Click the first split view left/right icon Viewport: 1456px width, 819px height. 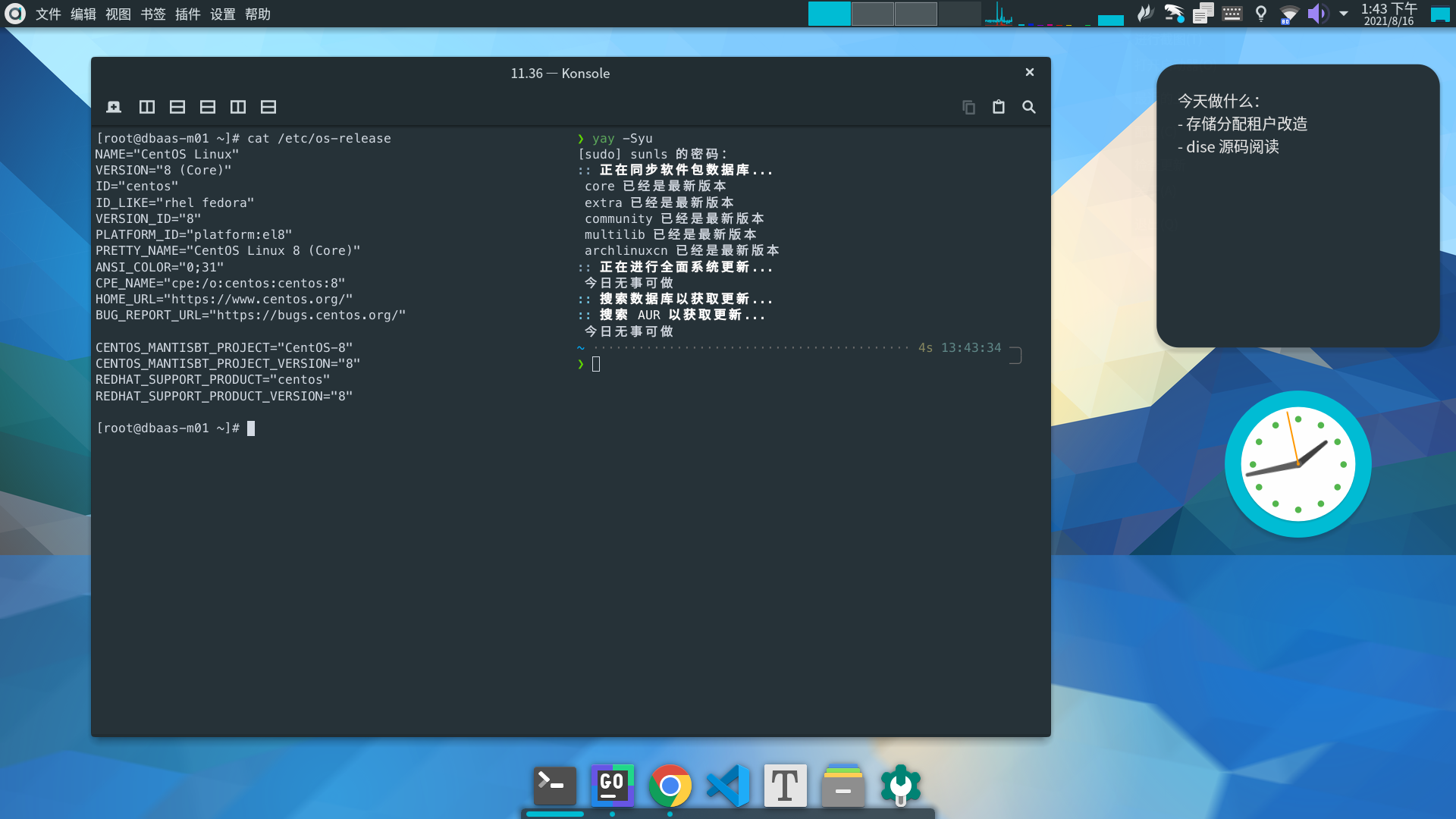pyautogui.click(x=147, y=107)
